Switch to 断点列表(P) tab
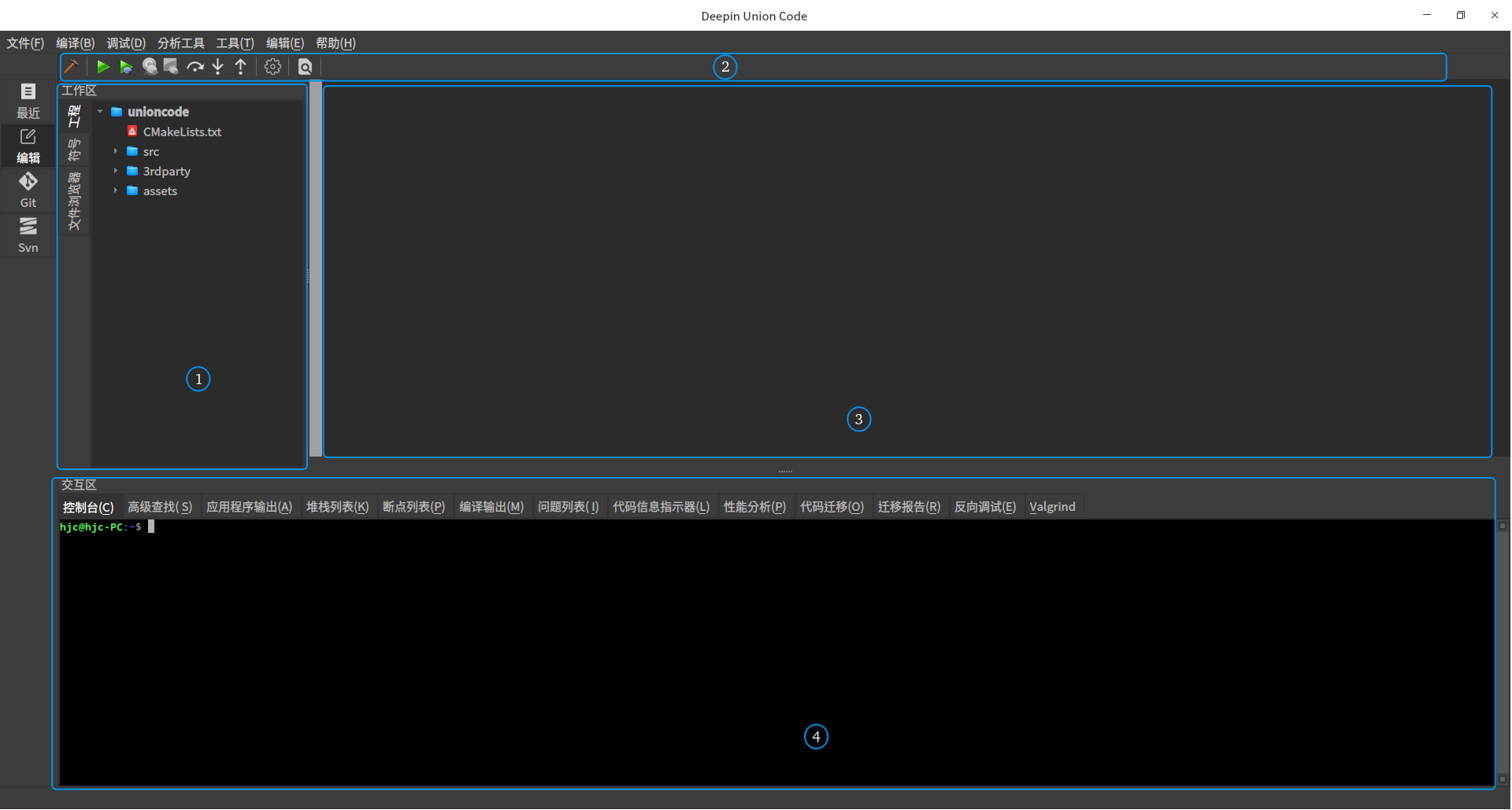 coord(414,507)
